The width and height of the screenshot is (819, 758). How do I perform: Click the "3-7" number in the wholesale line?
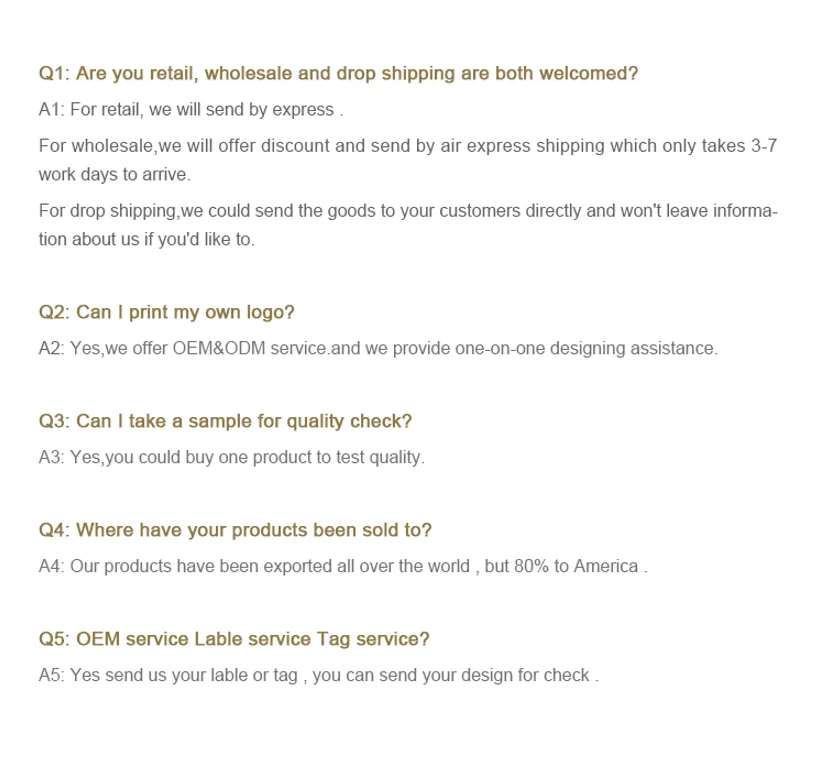(x=763, y=146)
